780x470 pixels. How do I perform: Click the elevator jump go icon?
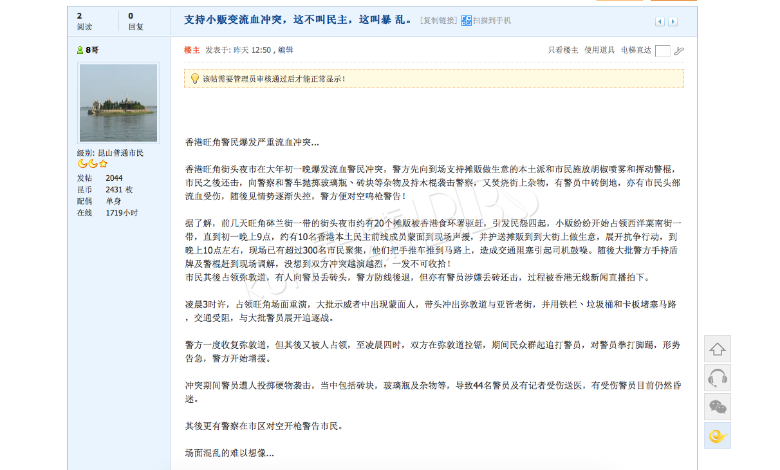click(x=679, y=50)
